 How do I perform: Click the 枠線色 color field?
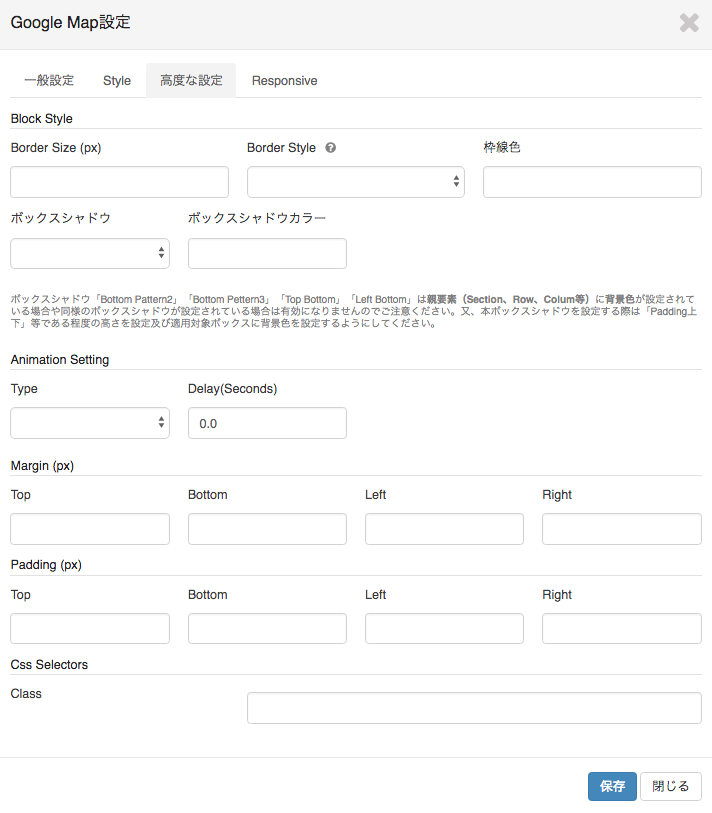[x=592, y=182]
